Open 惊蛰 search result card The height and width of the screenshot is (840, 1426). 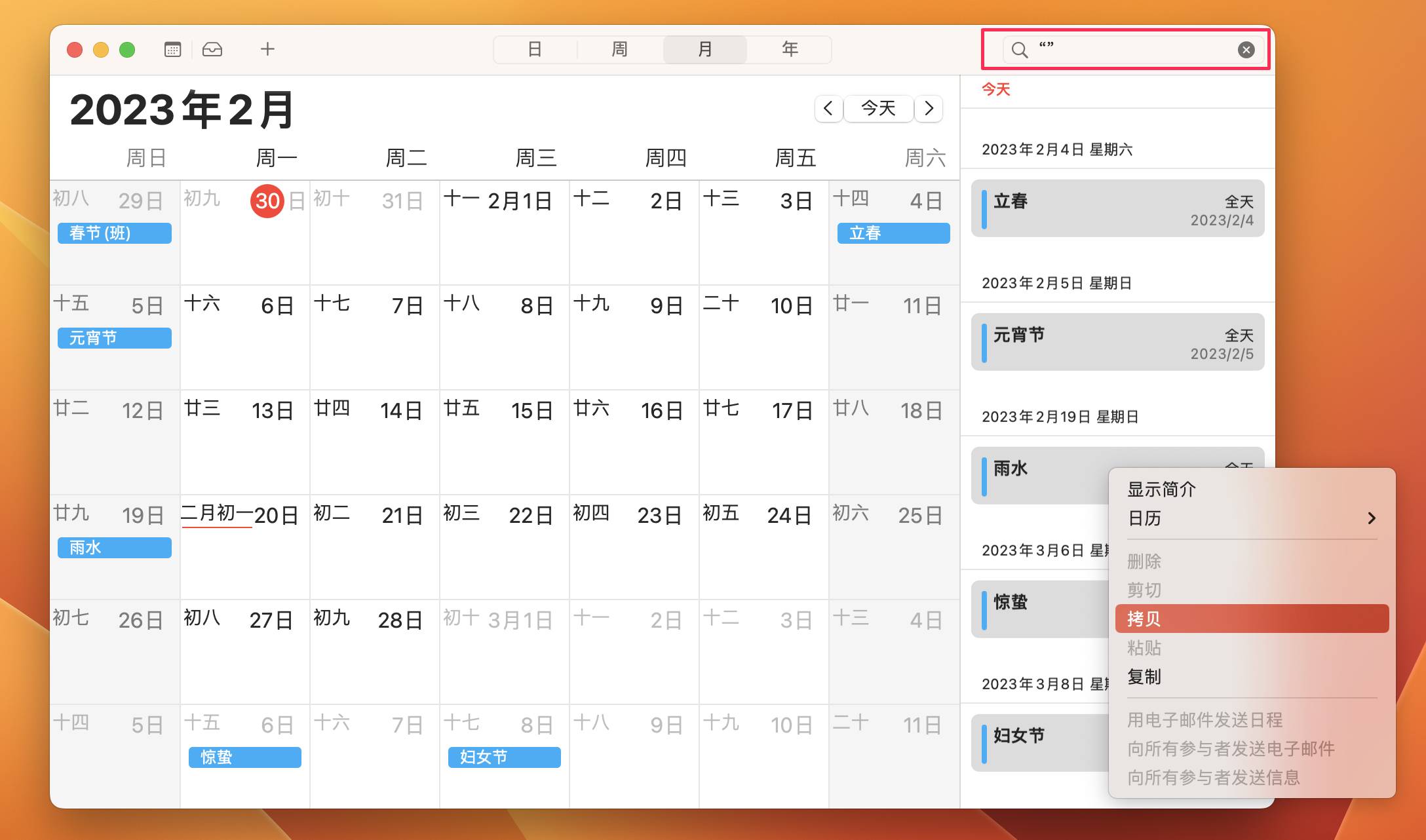click(1039, 609)
